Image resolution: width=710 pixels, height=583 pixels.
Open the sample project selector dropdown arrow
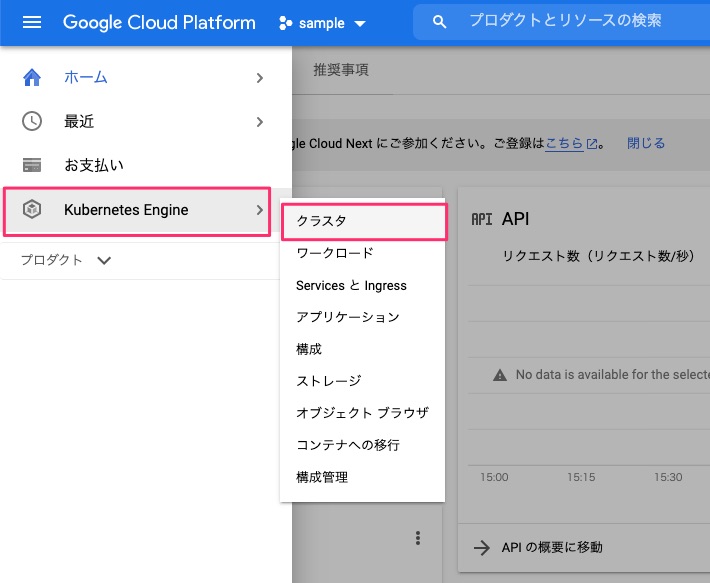click(360, 24)
